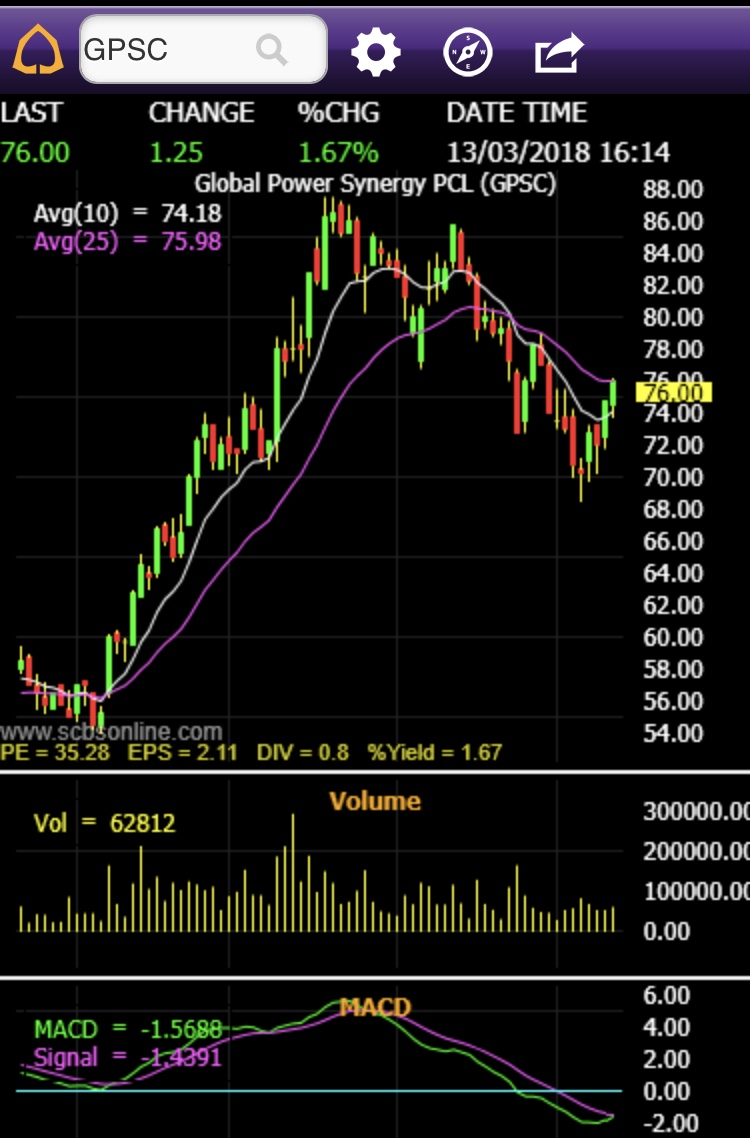Tap the yellow 76.00 price marker

pos(674,393)
